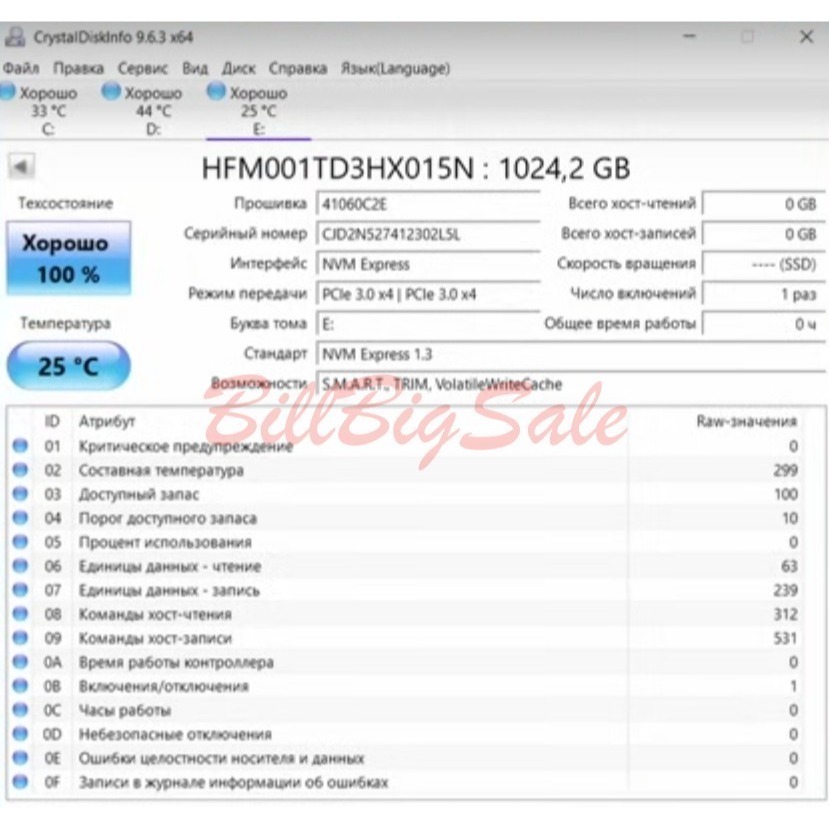The image size is (829, 829).
Task: Select drive E: health status icon
Action: click(213, 91)
